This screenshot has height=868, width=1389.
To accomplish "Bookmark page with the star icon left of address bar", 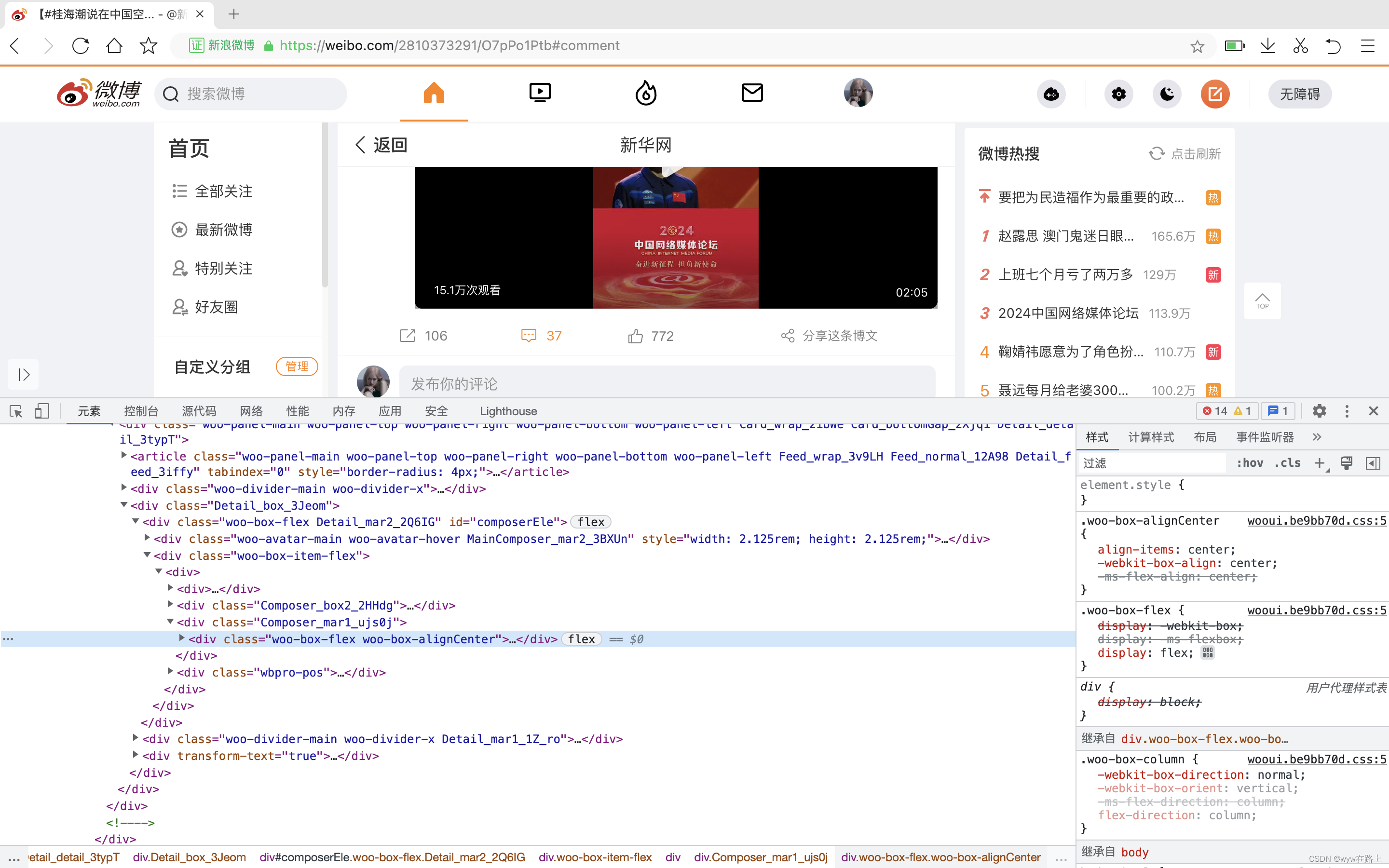I will point(148,46).
